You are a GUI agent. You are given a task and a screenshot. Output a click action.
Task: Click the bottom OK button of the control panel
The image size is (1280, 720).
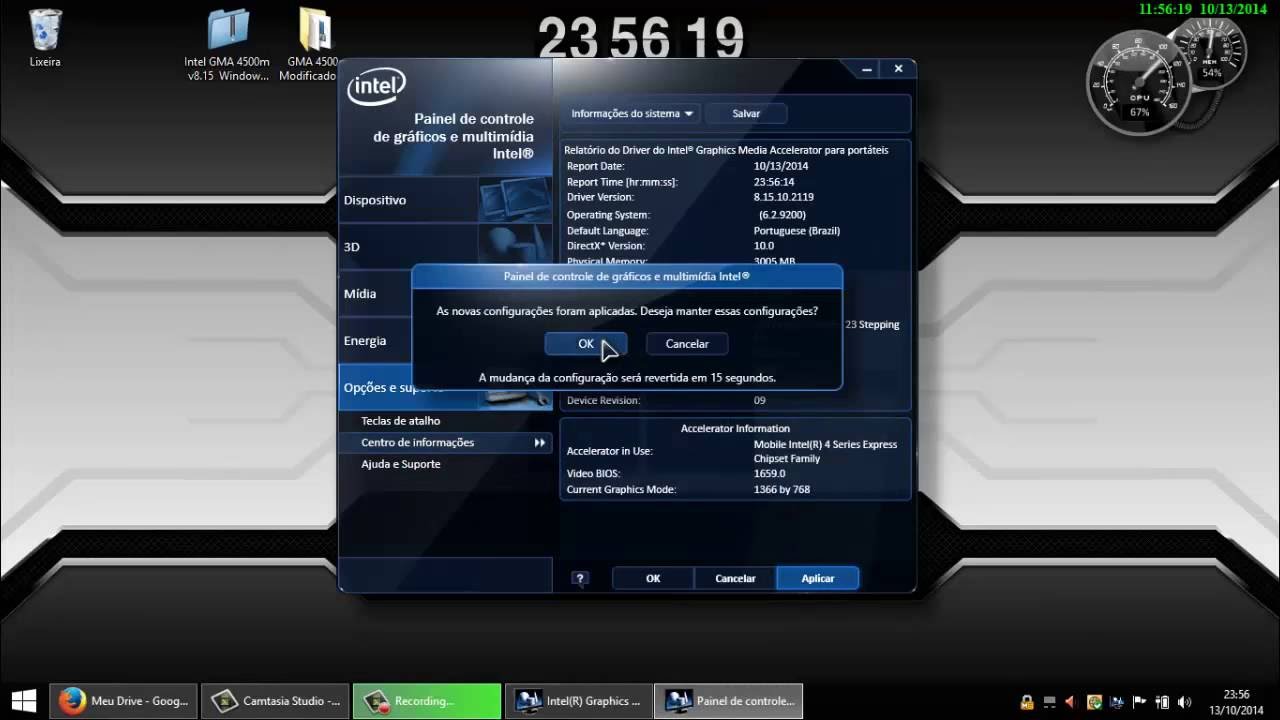click(x=653, y=578)
